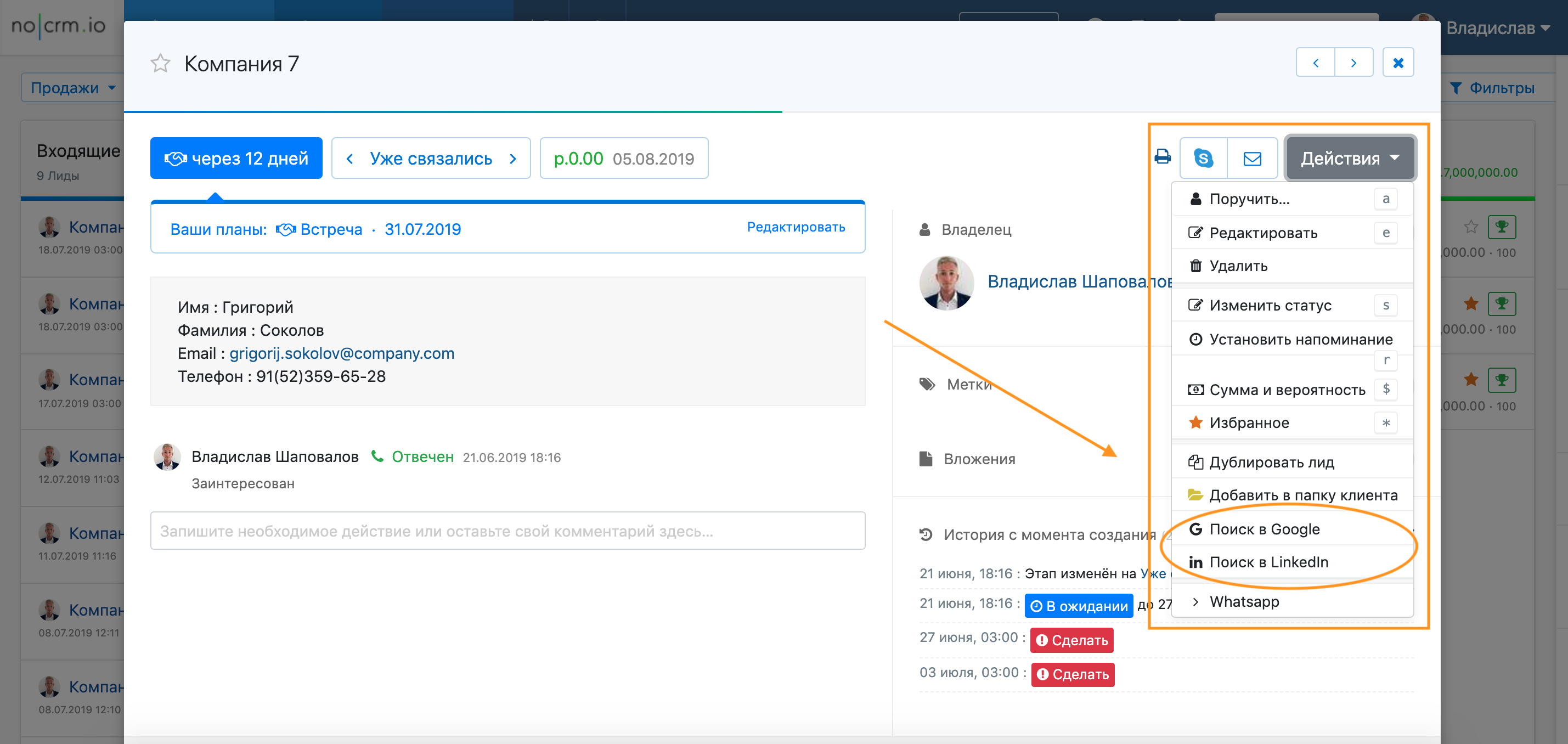Select Дублировать лид menu item
This screenshot has height=744, width=1568.
click(1271, 461)
